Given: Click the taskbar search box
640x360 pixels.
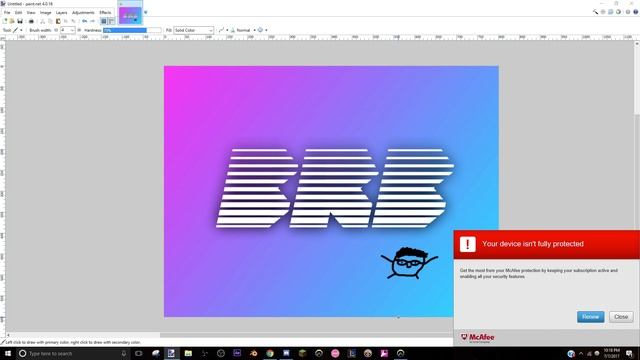Looking at the screenshot, I should pos(73,353).
